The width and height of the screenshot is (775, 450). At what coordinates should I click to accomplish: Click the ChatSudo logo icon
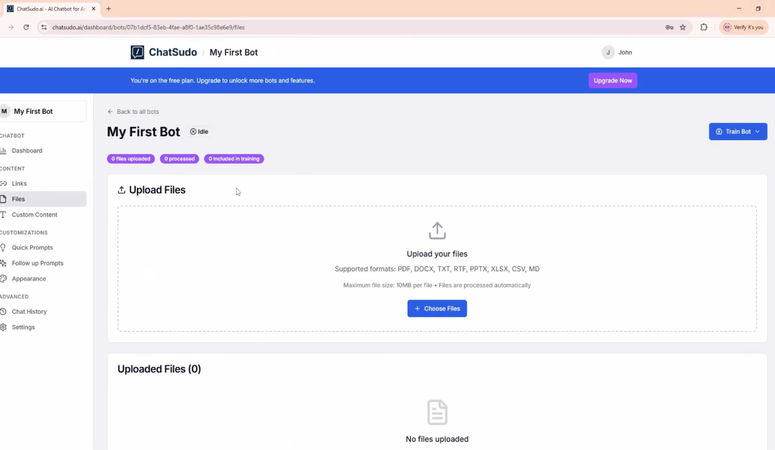(137, 52)
